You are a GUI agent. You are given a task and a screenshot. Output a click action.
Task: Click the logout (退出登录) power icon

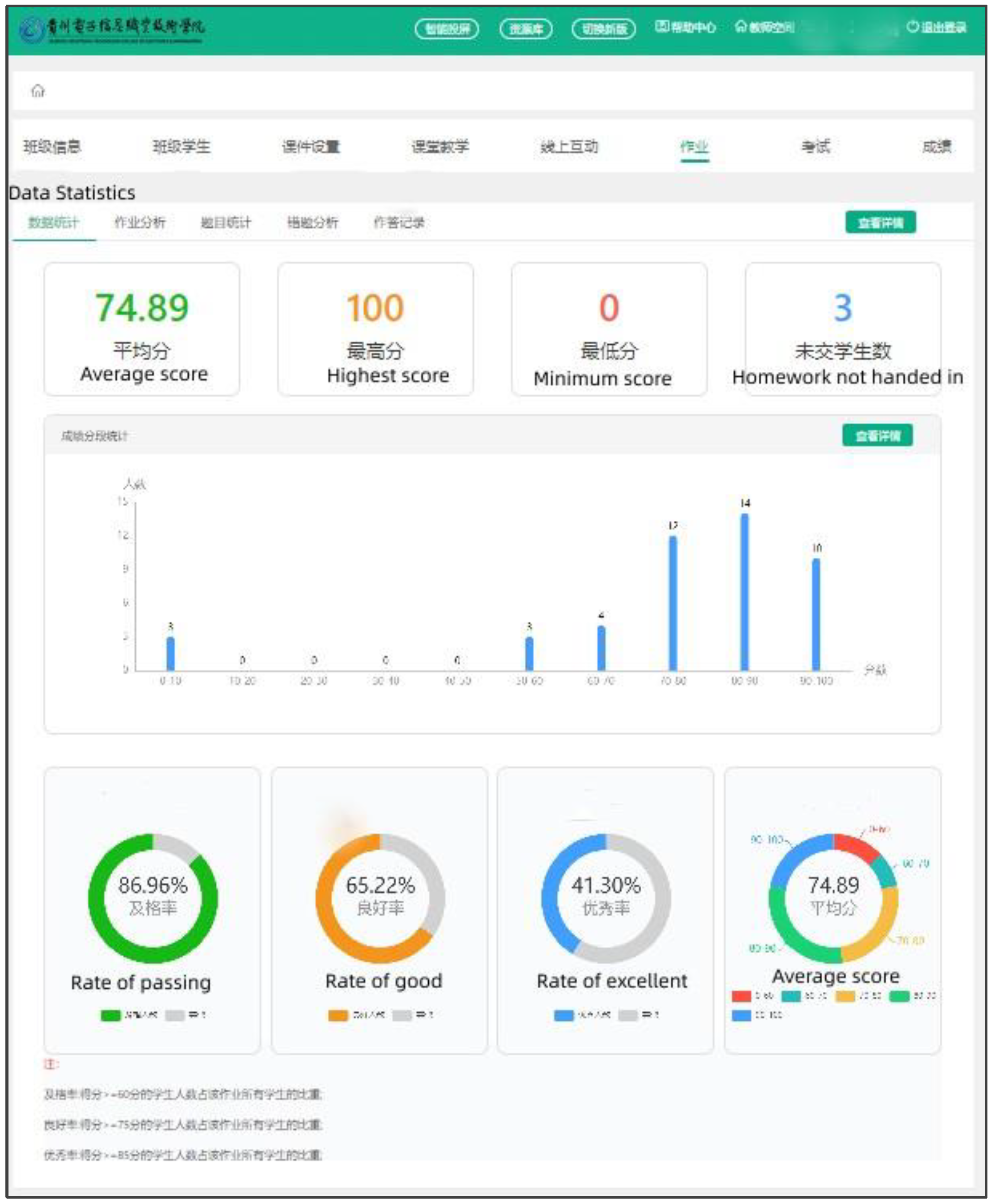pos(913,26)
